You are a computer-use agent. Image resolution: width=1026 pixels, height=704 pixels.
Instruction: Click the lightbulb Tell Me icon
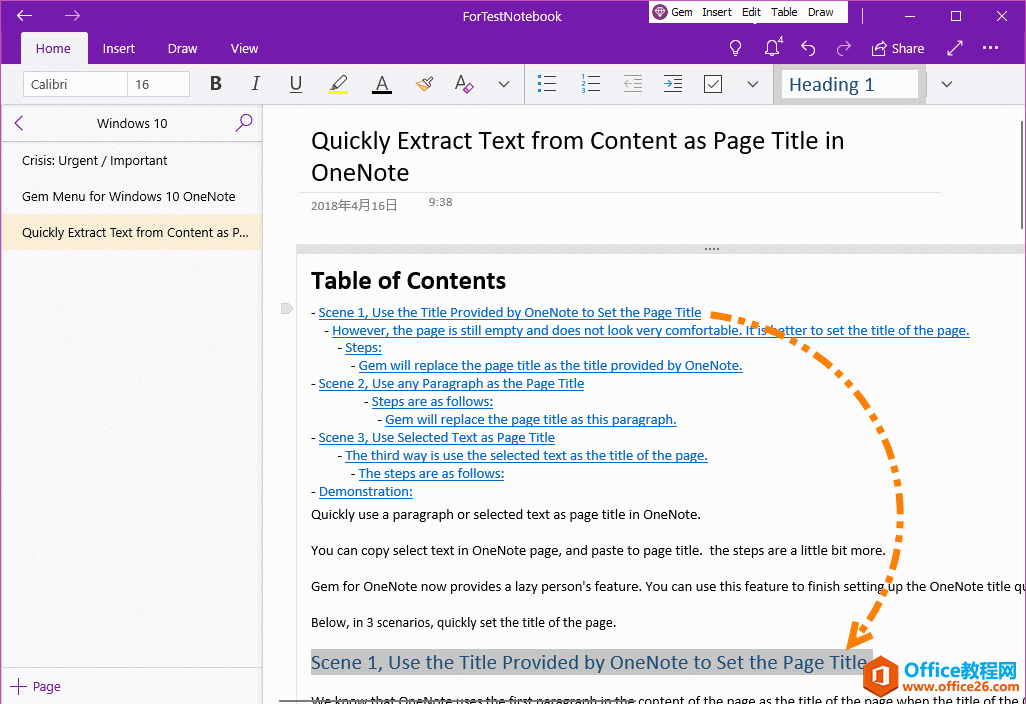coord(735,47)
